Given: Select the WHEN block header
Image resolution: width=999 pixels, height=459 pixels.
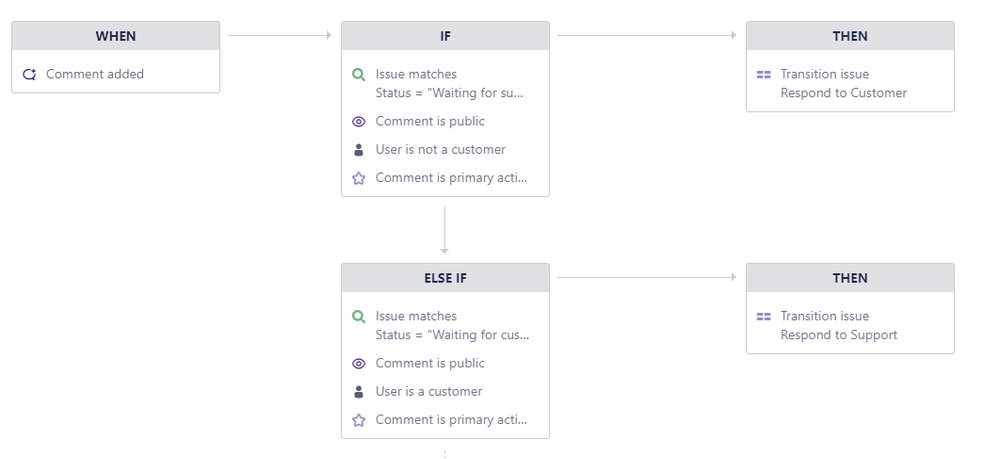Looking at the screenshot, I should point(115,36).
